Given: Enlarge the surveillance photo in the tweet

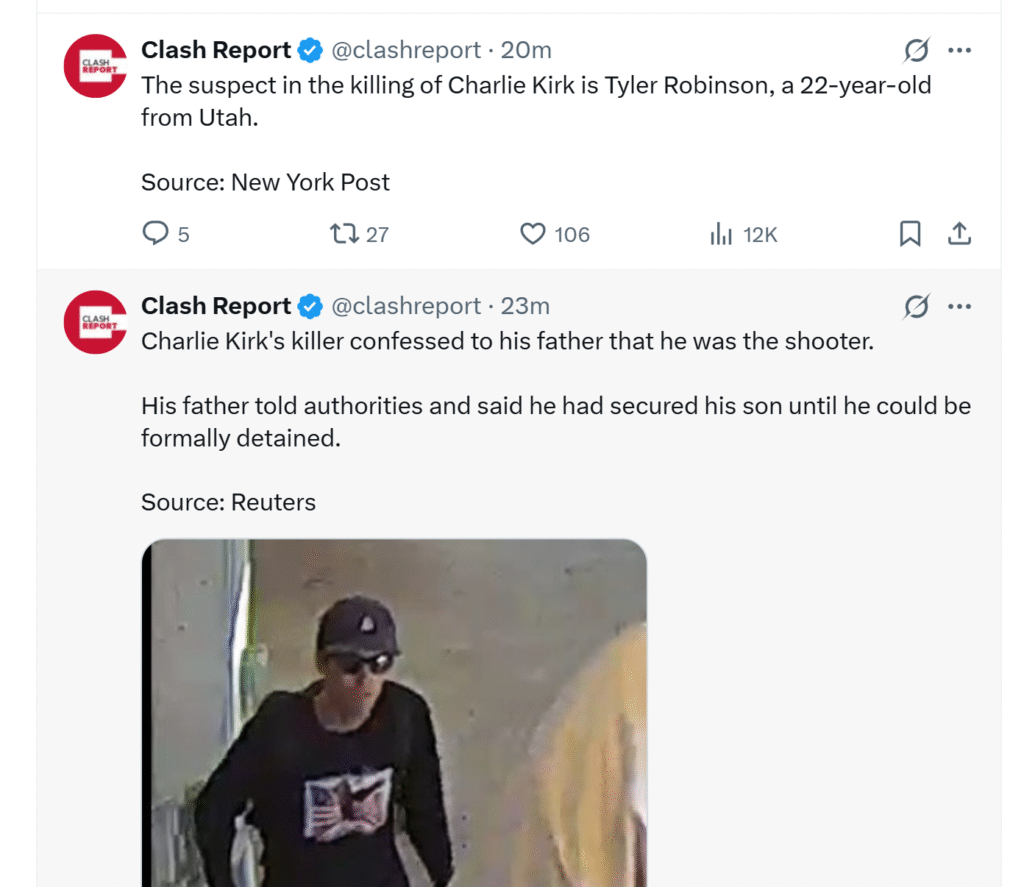Looking at the screenshot, I should pyautogui.click(x=395, y=712).
